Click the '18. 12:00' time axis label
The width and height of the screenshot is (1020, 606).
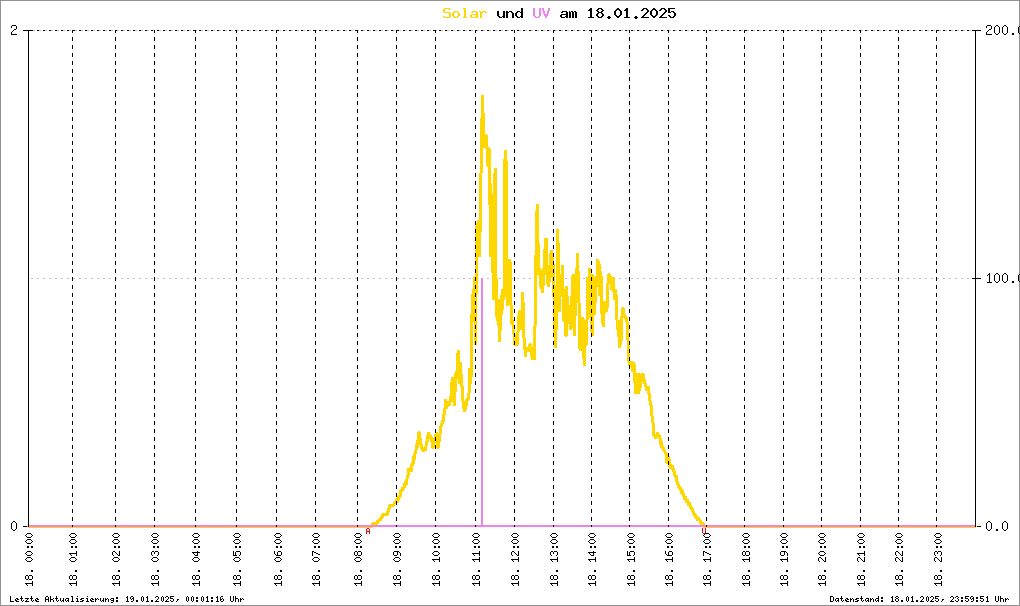515,560
